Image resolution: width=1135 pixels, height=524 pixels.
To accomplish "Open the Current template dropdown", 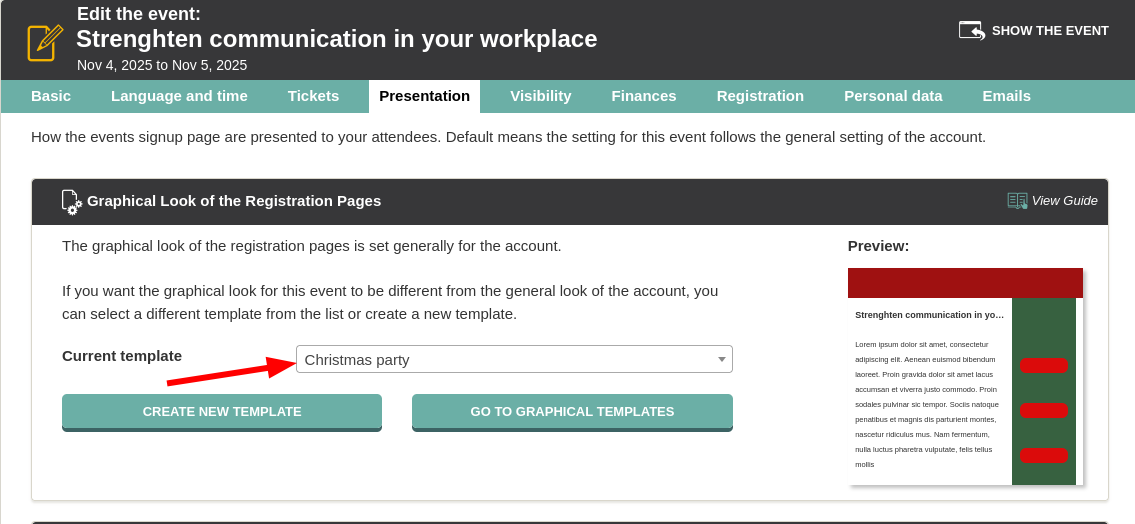I will click(x=513, y=359).
